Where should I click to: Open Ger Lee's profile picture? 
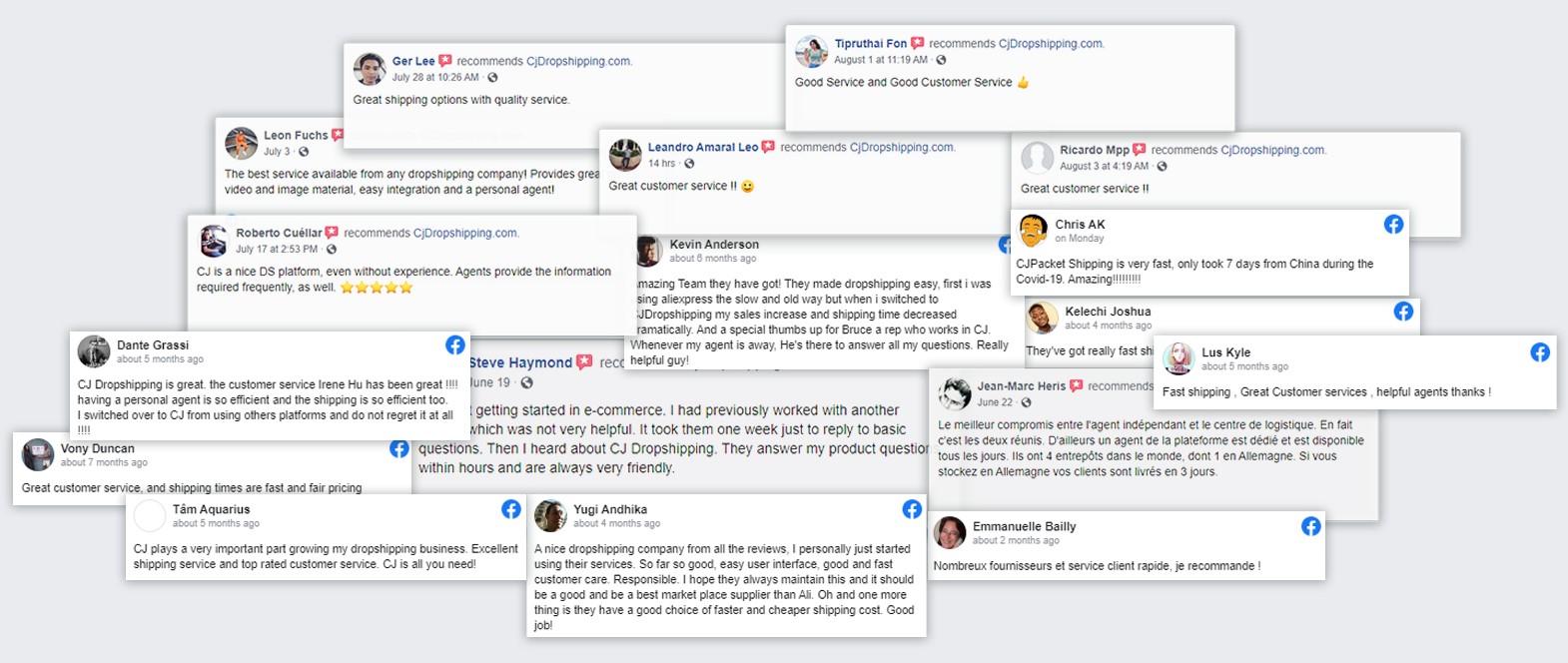(370, 69)
